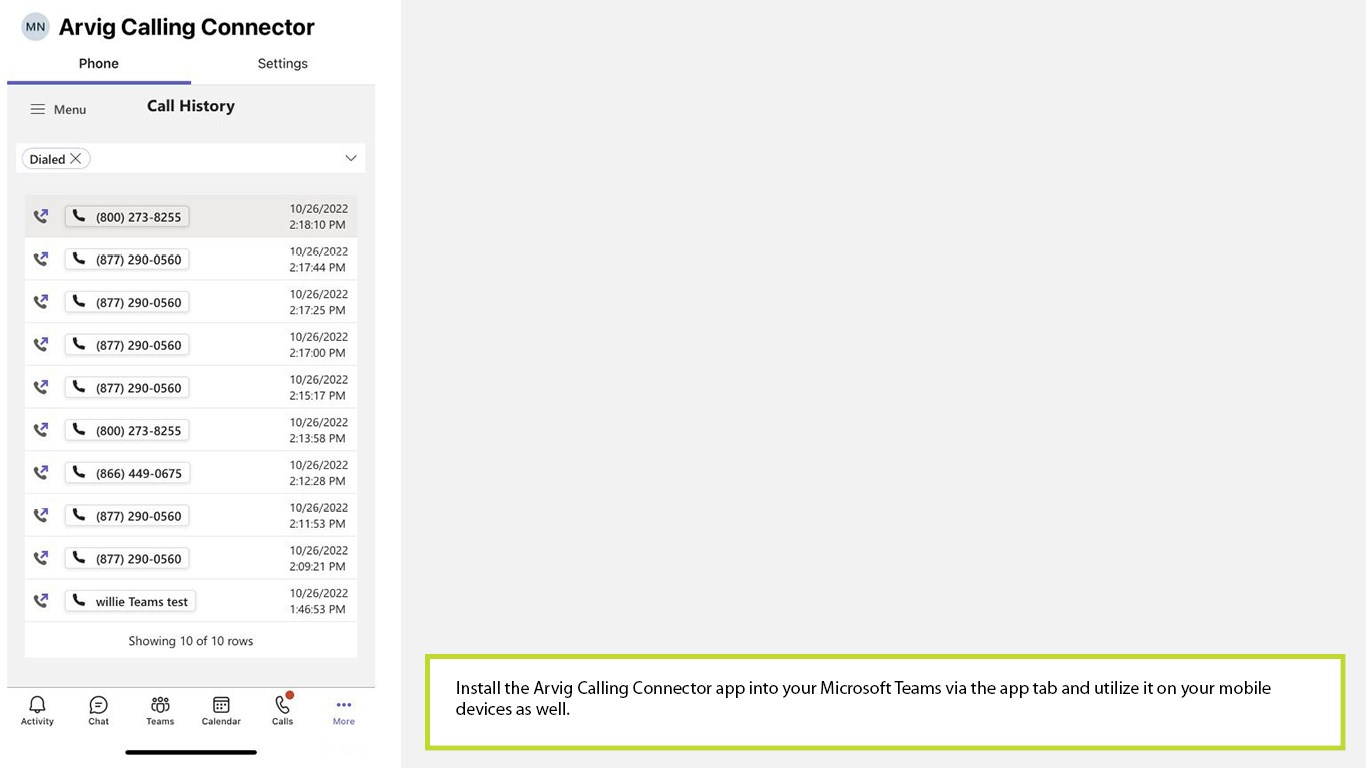Click dialed-call icon in 2:15:17 PM row

click(41, 388)
